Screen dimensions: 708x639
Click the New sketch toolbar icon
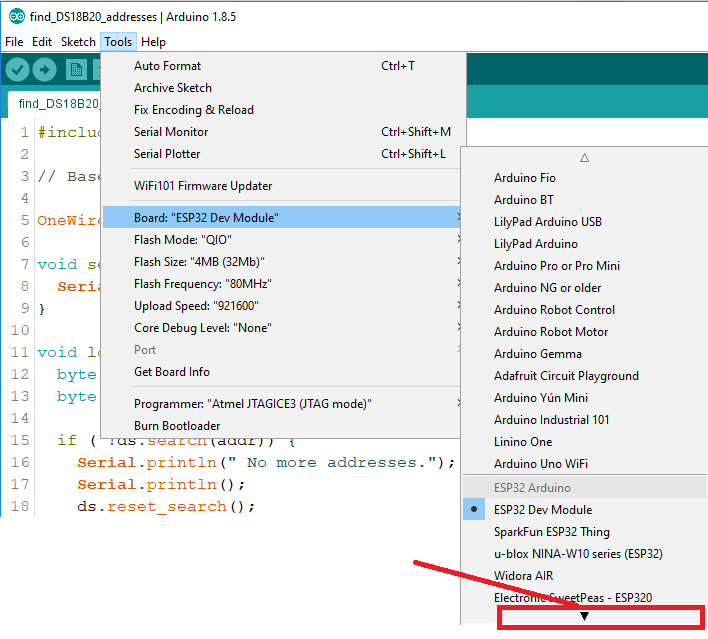pos(75,69)
